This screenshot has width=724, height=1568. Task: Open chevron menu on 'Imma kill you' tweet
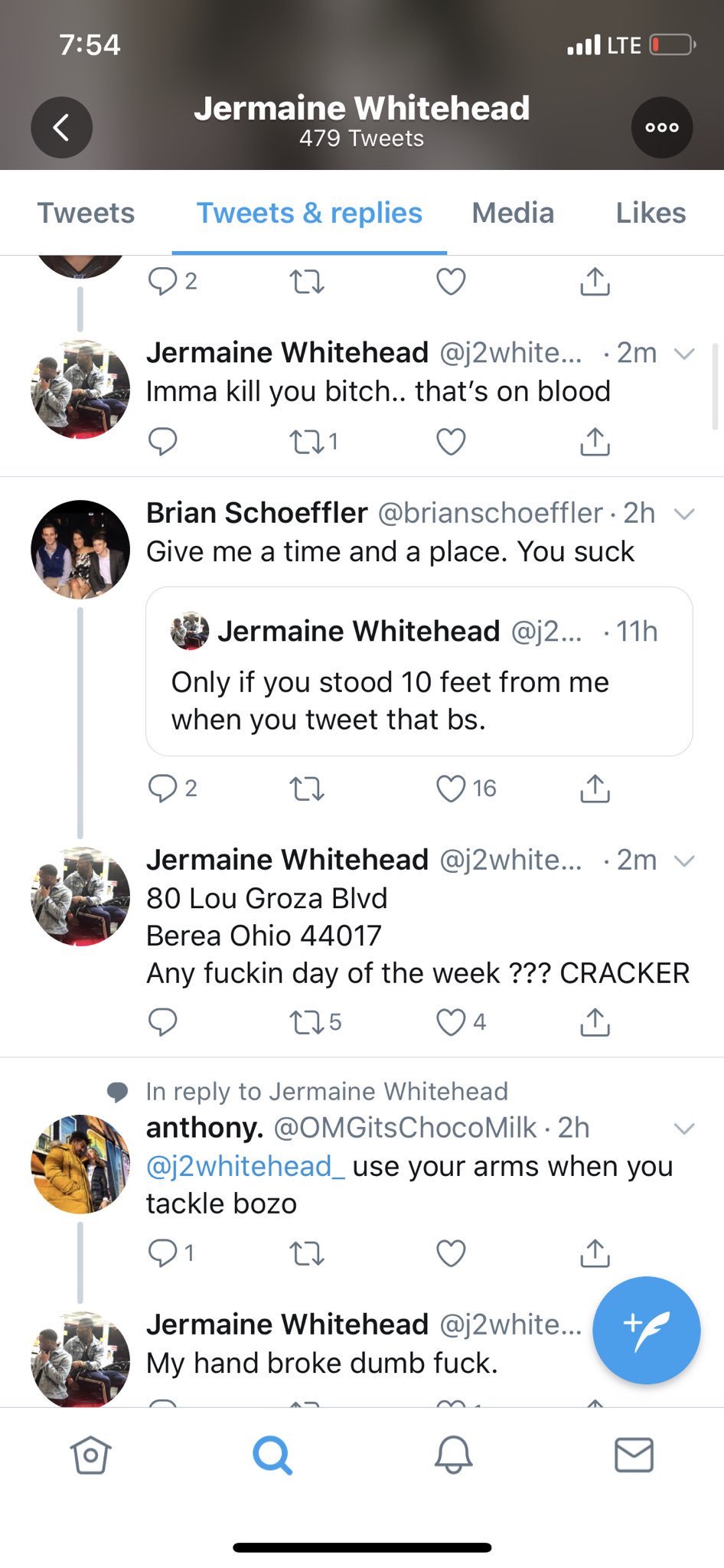(x=684, y=354)
